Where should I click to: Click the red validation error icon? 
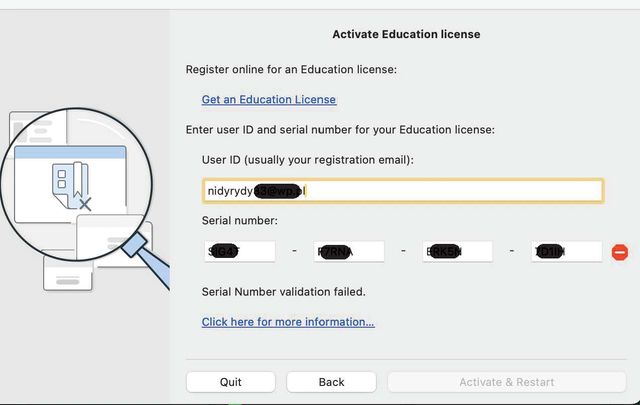pyautogui.click(x=620, y=252)
